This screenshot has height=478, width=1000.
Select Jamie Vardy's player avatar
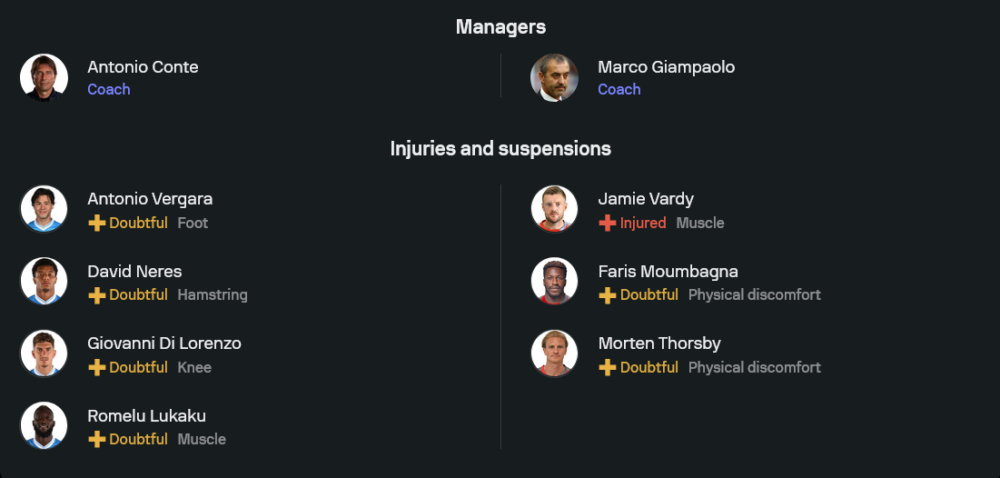point(554,209)
